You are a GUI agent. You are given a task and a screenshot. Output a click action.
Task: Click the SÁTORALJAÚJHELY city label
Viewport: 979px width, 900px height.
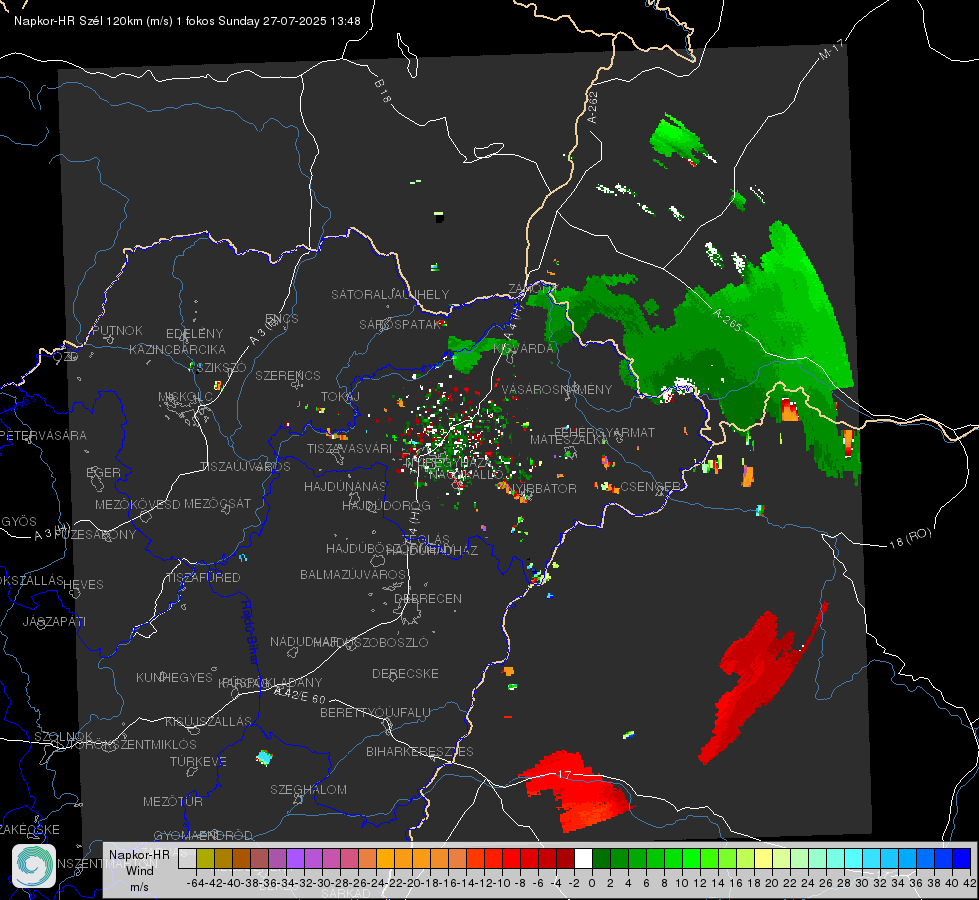(x=390, y=294)
